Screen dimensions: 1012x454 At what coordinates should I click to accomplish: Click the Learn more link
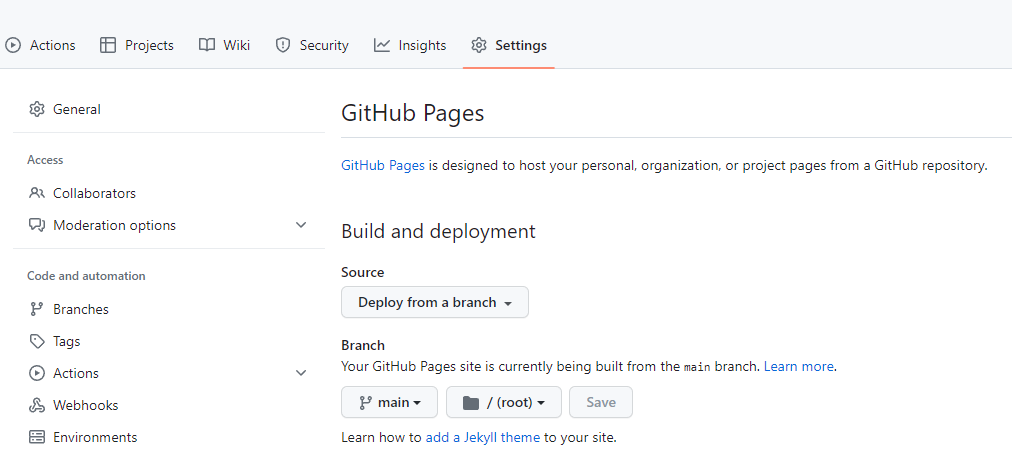pyautogui.click(x=799, y=367)
